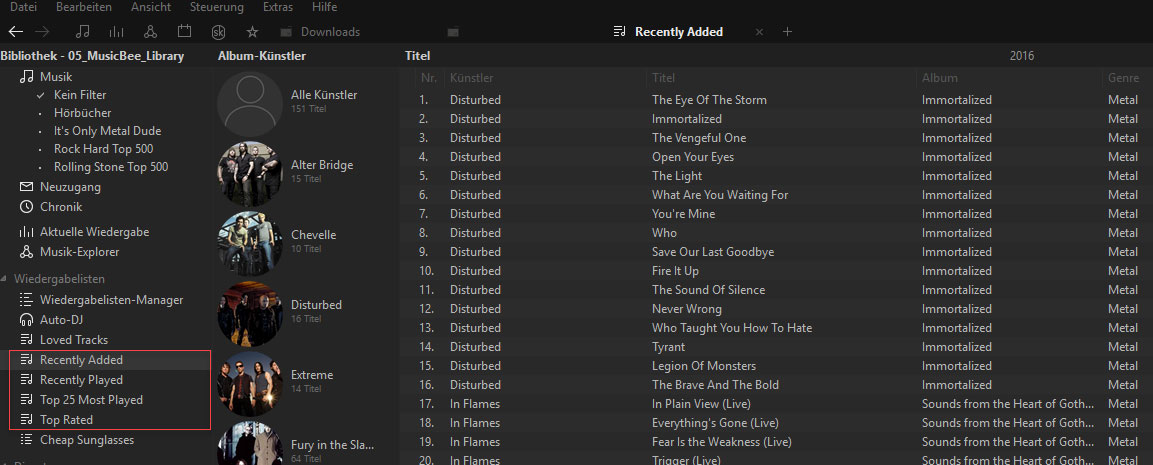Click the Musik-Explorer sidebar icon
1153x465 pixels.
[26, 252]
